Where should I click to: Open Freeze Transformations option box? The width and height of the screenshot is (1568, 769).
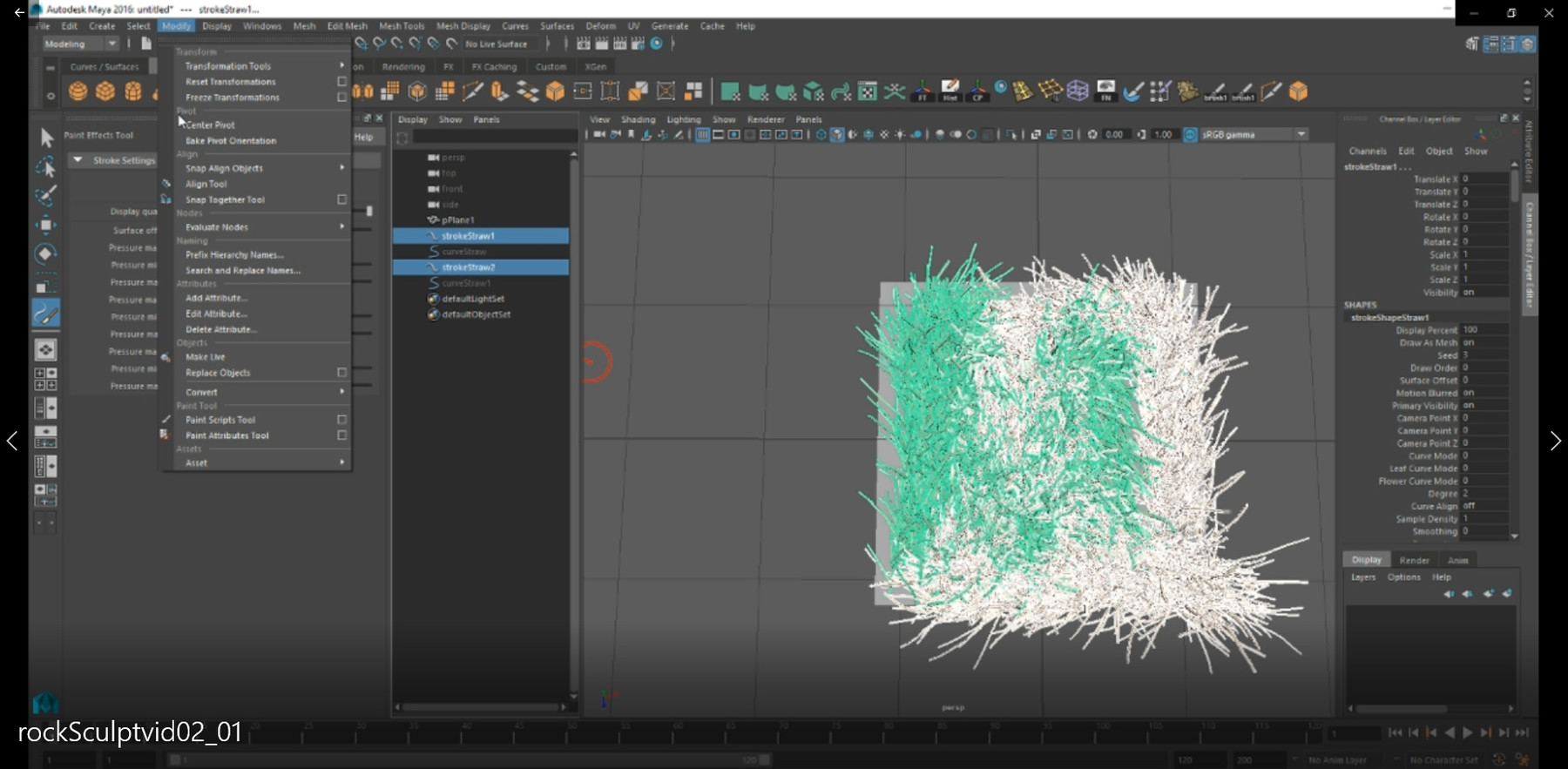click(341, 98)
